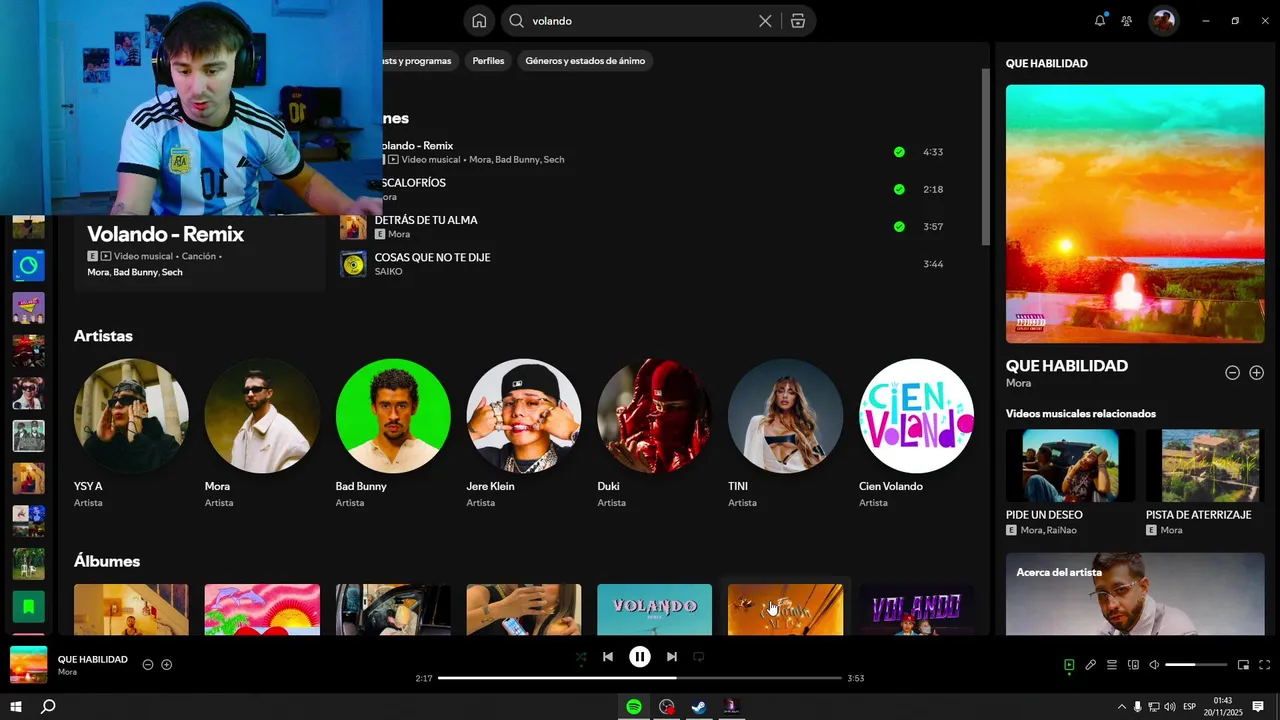Open the play queue icon
Viewport: 1280px width, 720px height.
(1112, 665)
